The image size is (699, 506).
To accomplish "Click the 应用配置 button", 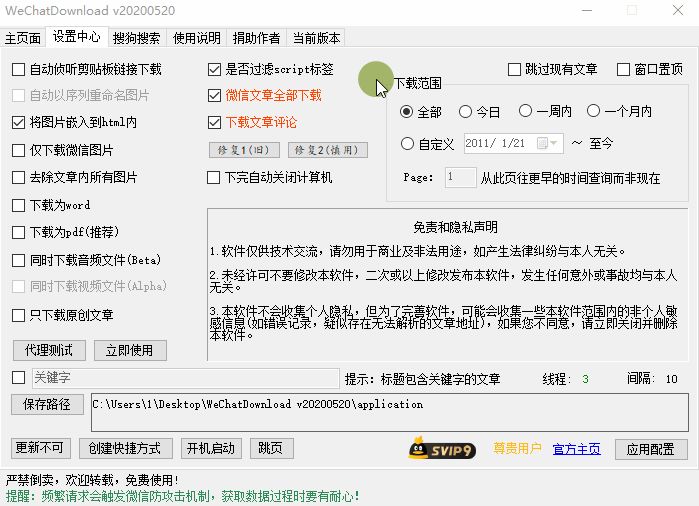I will [651, 449].
